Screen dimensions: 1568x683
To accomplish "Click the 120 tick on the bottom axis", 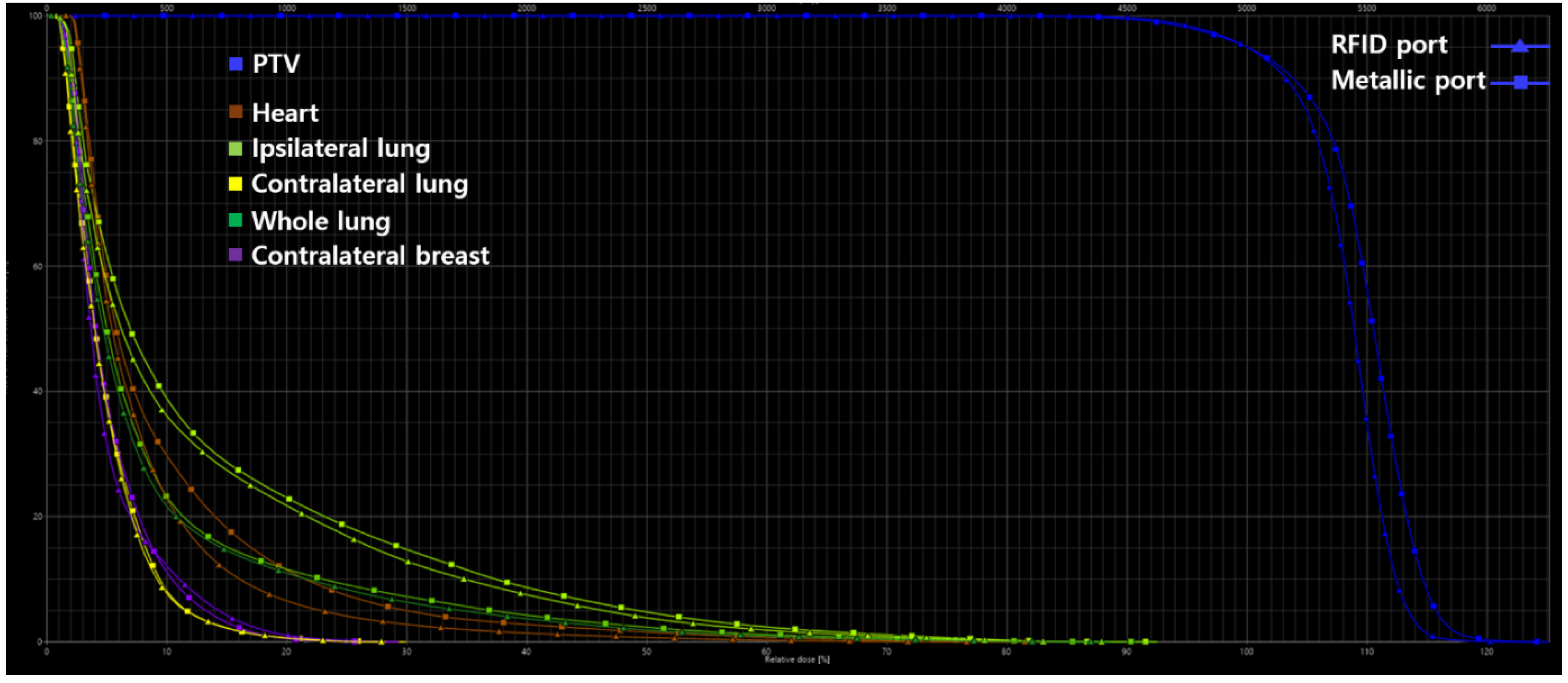I will pos(1487,652).
